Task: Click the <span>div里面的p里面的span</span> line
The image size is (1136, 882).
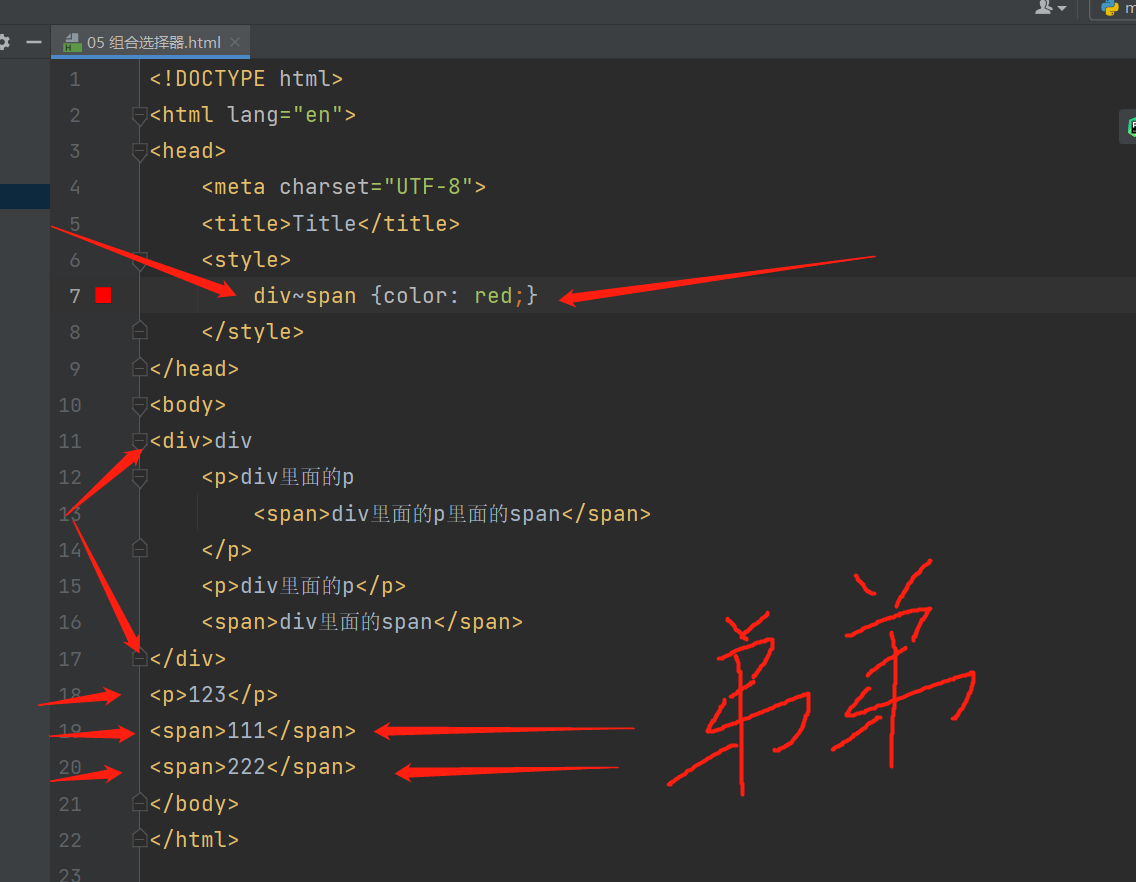Action: tap(452, 514)
